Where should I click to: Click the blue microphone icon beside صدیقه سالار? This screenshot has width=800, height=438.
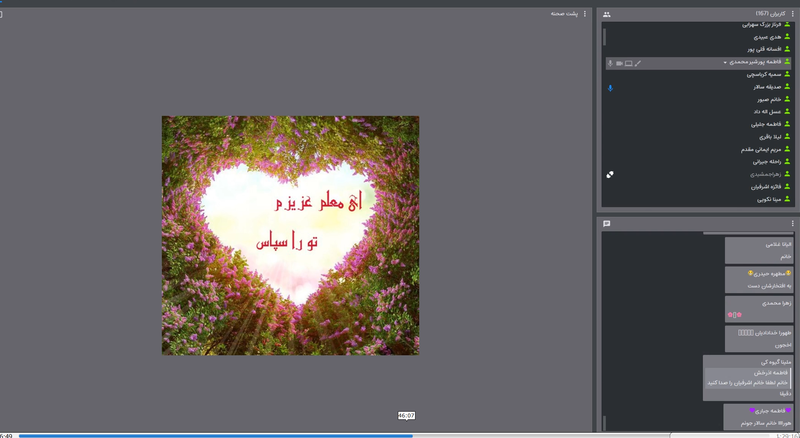tap(610, 87)
